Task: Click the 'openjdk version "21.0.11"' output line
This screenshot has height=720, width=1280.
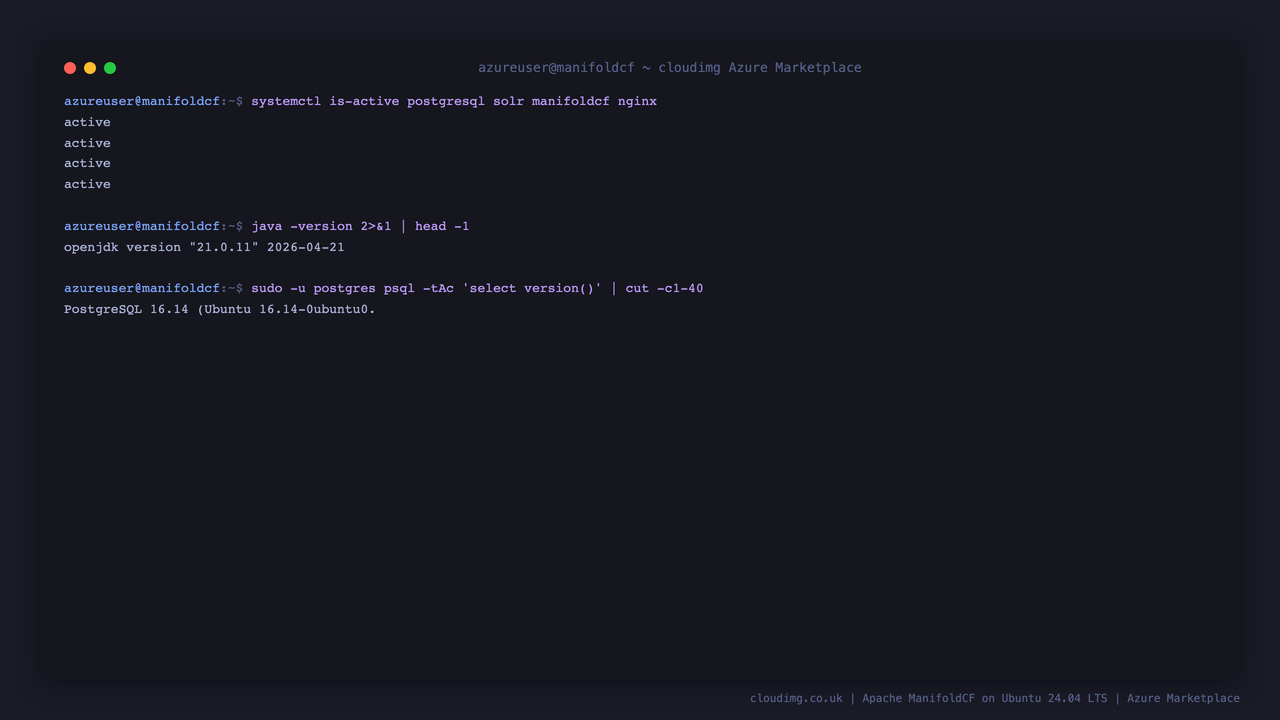Action: click(204, 247)
